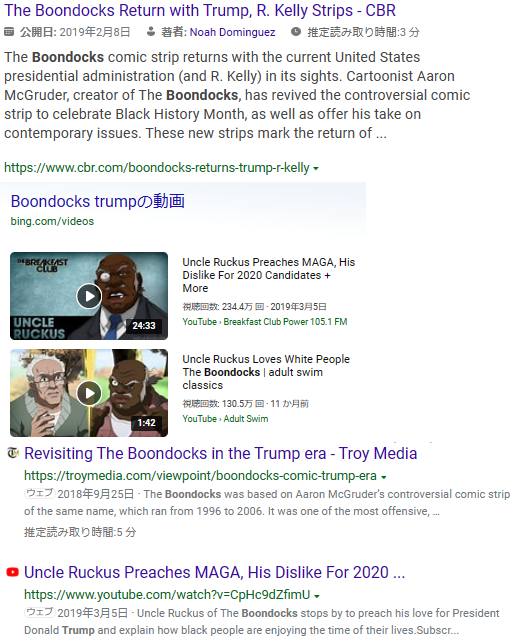
Task: Click the author person icon
Action: (x=151, y=32)
